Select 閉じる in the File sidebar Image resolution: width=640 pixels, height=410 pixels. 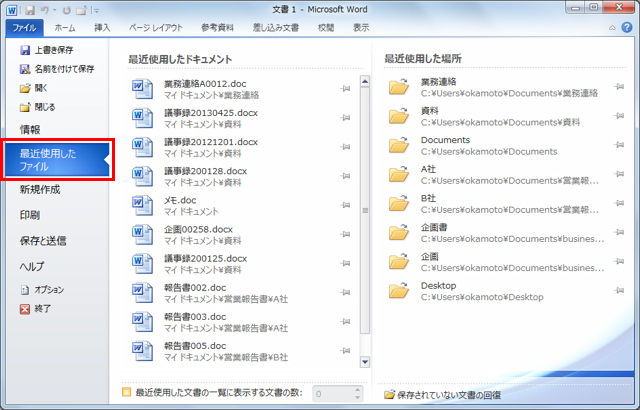(x=38, y=107)
